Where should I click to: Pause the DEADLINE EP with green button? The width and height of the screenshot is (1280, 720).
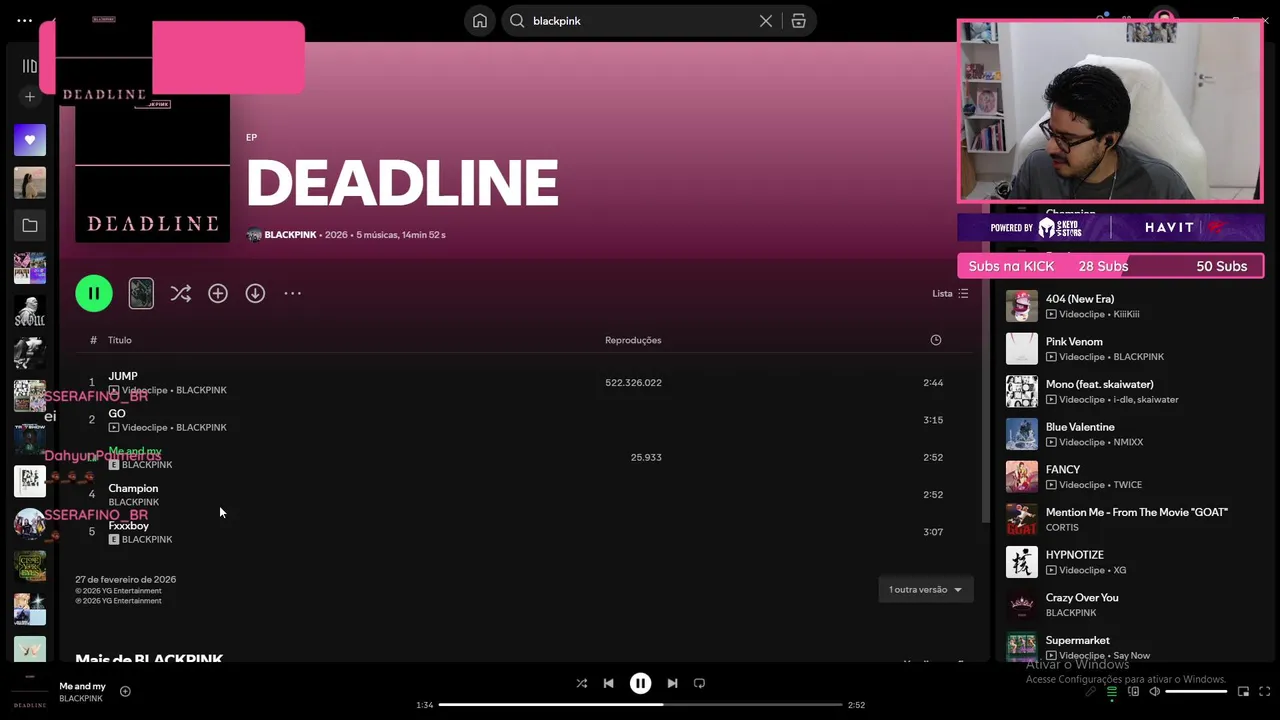tap(94, 293)
